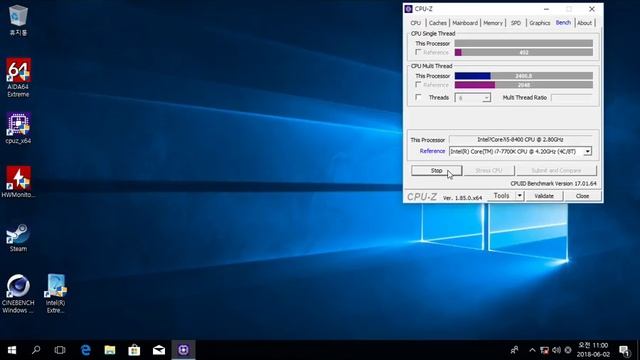Select the Bench tab
640x360 pixels.
563,22
